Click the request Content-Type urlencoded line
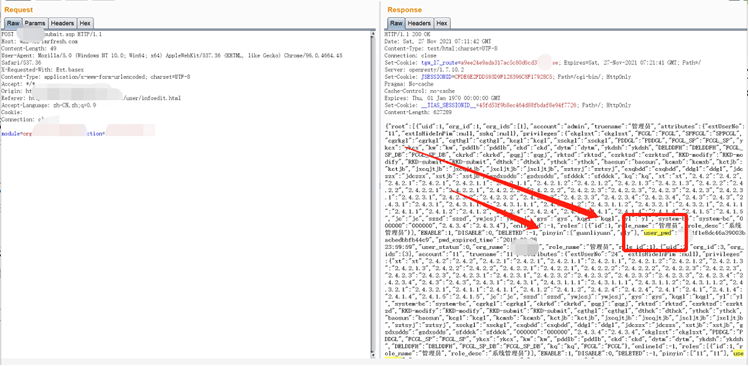The width and height of the screenshot is (749, 366). pyautogui.click(x=96, y=76)
